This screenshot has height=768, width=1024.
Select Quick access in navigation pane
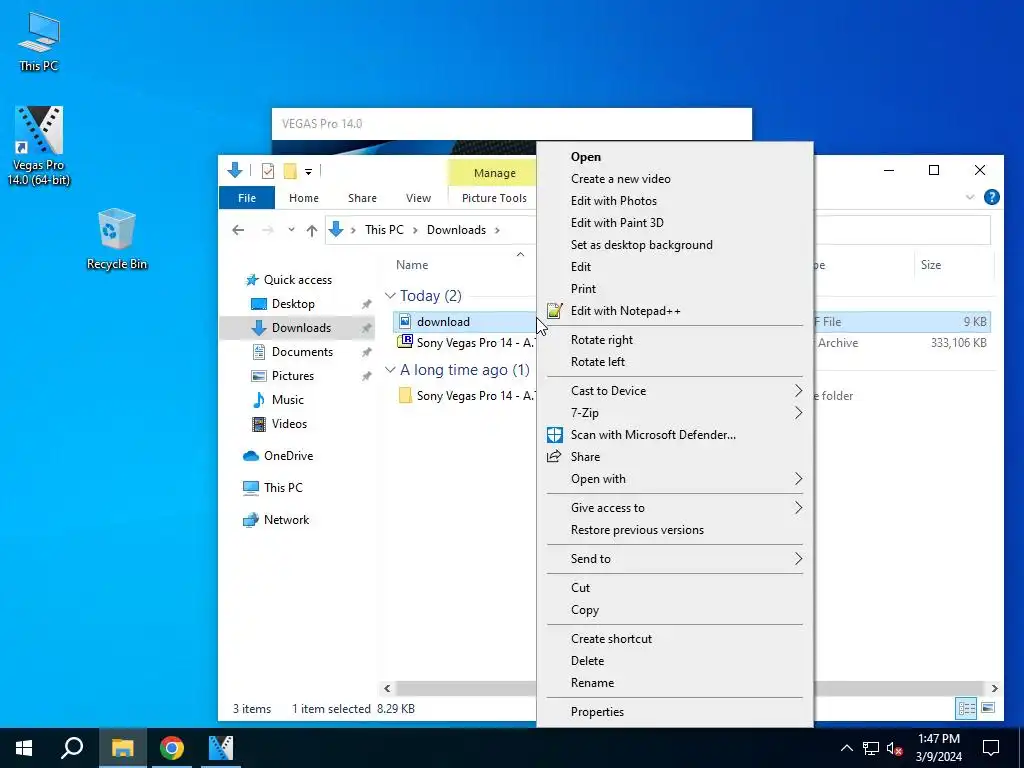[298, 280]
